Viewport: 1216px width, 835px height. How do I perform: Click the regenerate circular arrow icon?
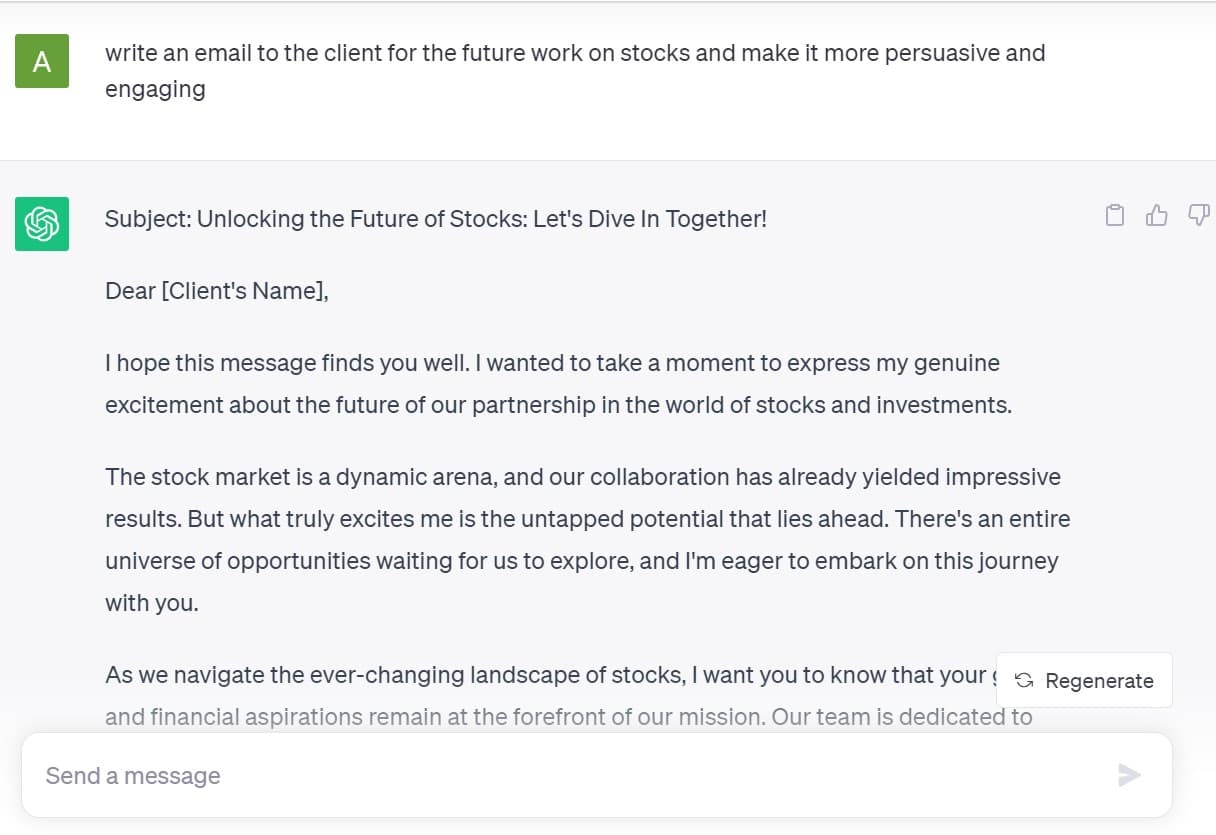(1022, 680)
